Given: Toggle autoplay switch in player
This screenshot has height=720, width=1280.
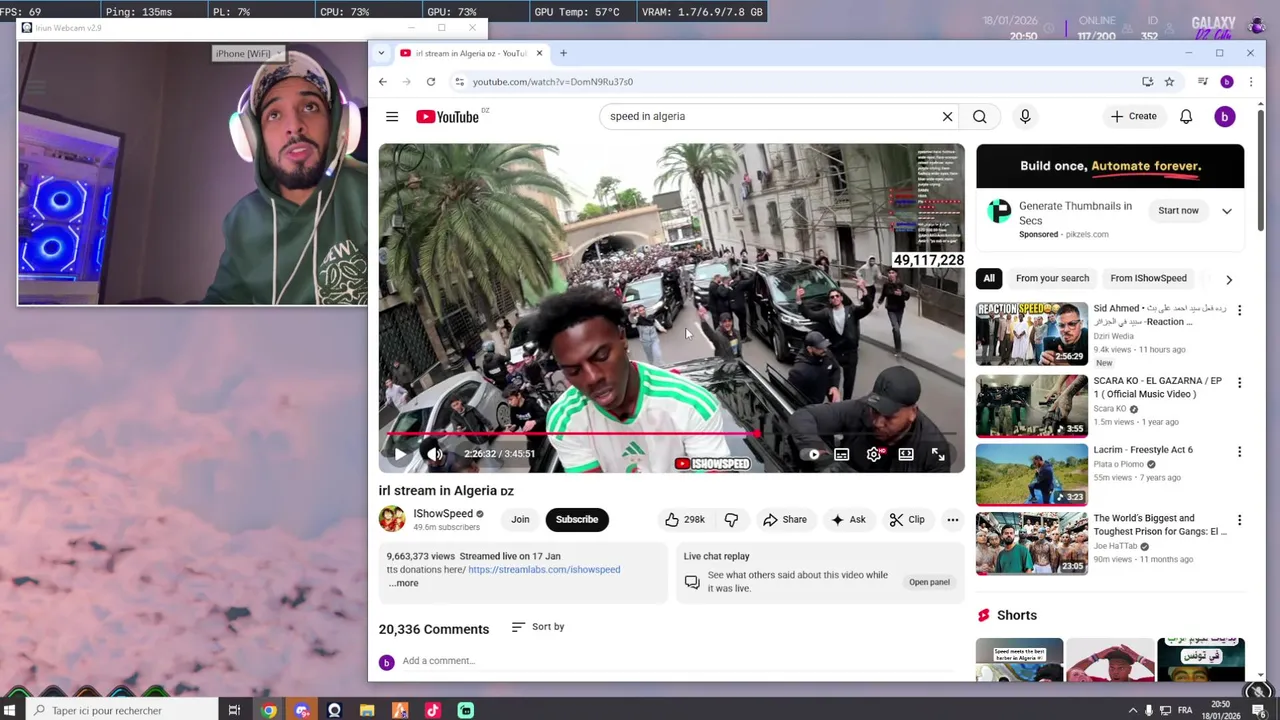Looking at the screenshot, I should point(813,455).
